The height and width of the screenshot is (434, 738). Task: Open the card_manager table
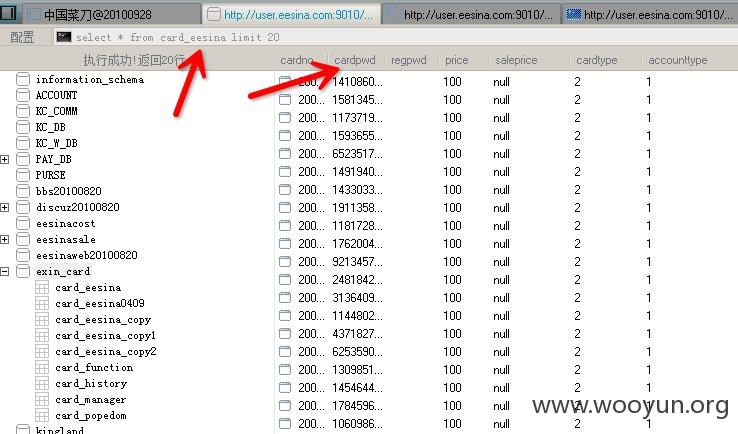[x=91, y=399]
